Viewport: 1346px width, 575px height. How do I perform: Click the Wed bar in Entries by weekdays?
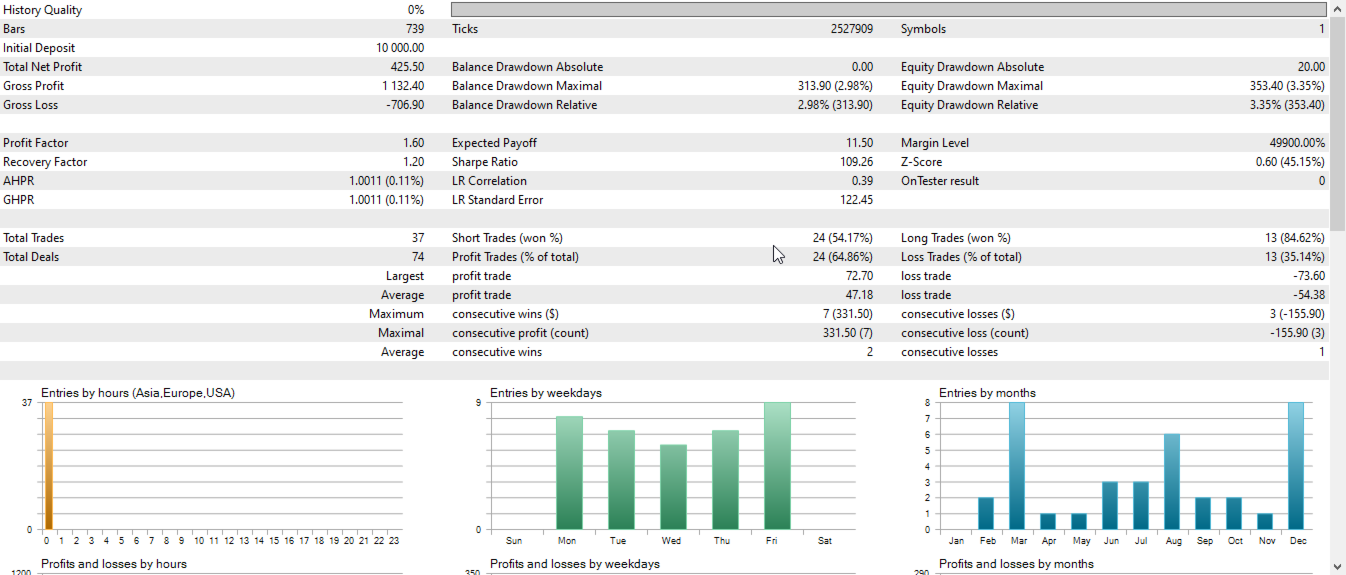coord(674,487)
